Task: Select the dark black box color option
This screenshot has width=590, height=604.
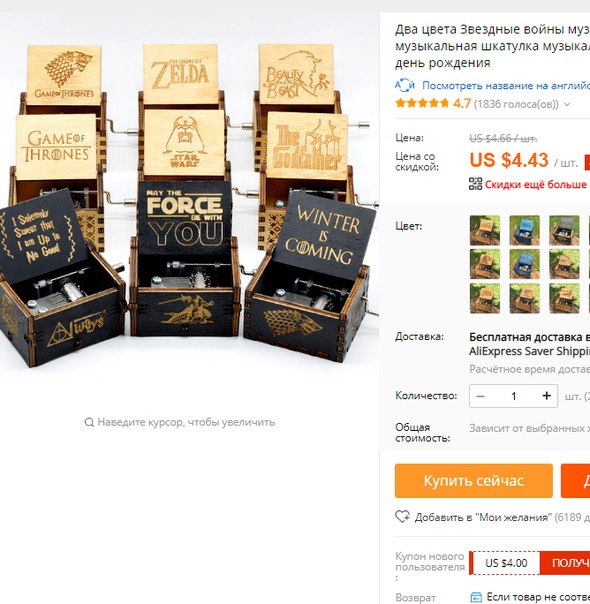Action: 564,230
